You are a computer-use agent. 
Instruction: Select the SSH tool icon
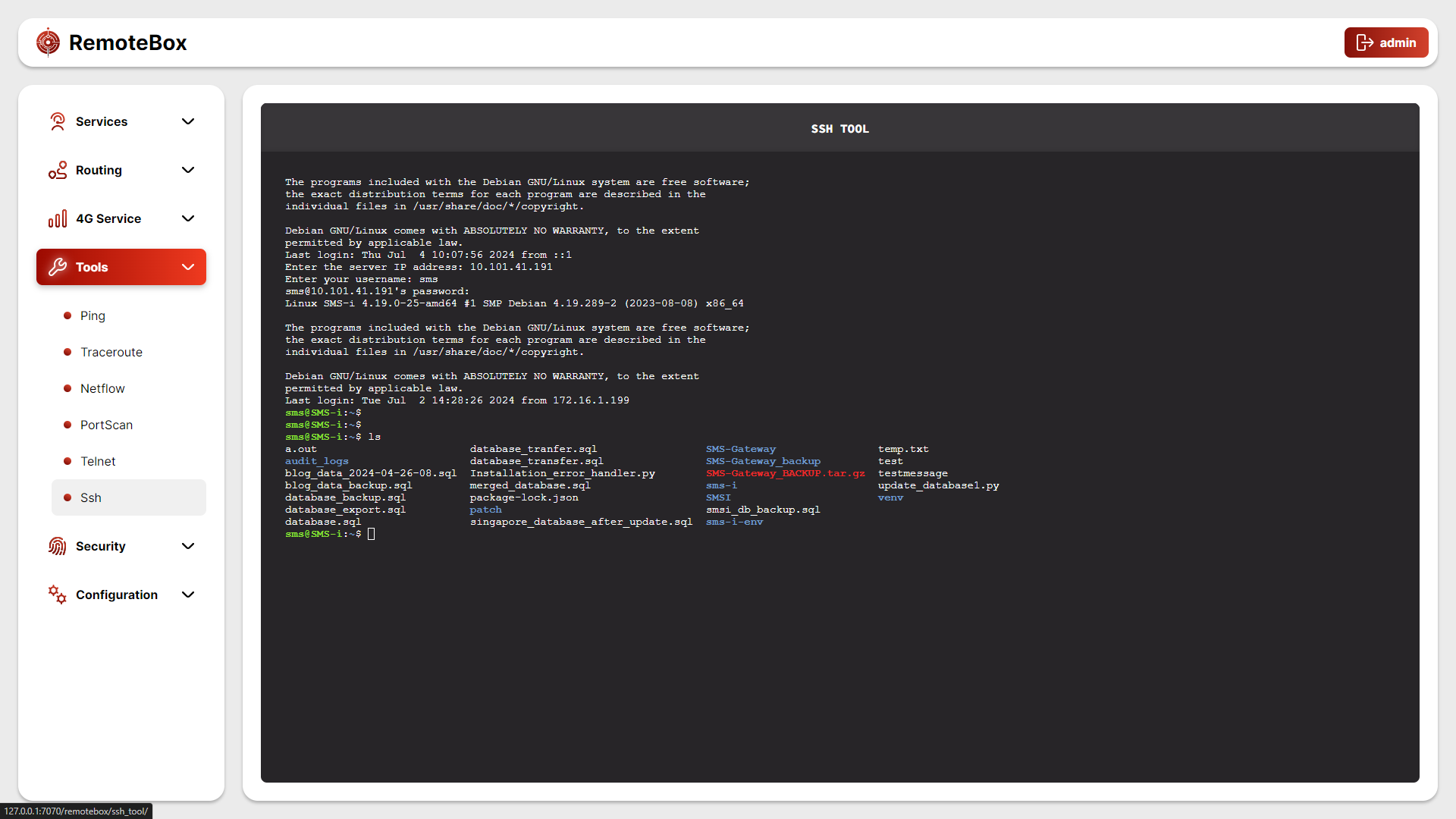(67, 497)
